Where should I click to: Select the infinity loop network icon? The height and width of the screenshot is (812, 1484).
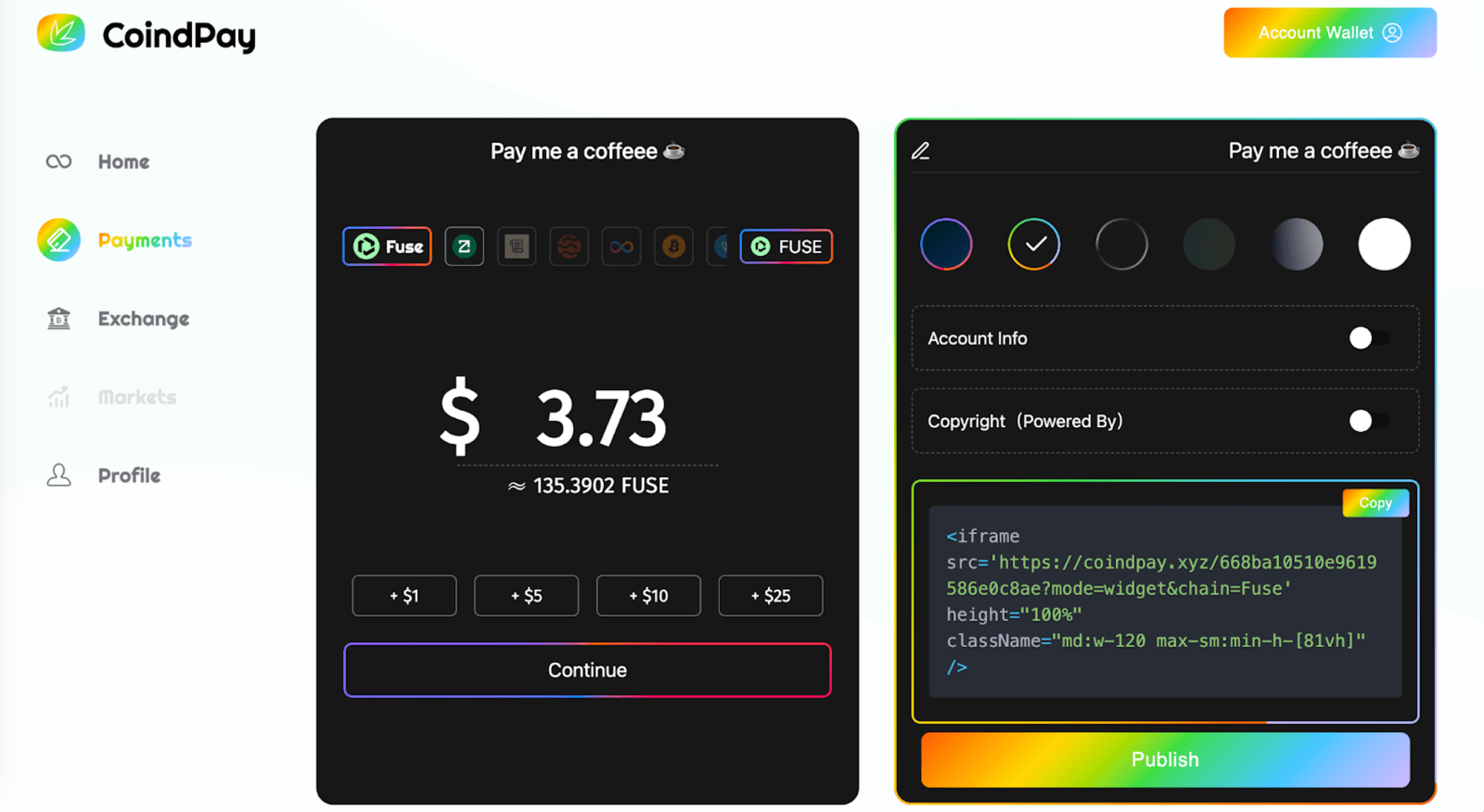(622, 247)
